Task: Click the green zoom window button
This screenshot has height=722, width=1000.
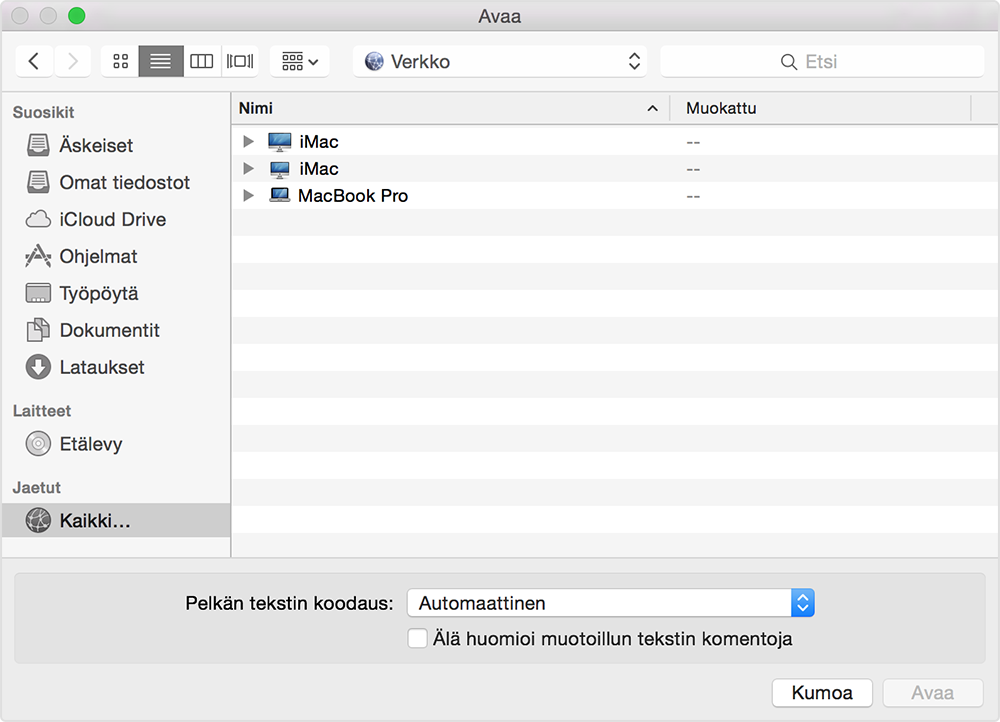Action: click(x=77, y=15)
